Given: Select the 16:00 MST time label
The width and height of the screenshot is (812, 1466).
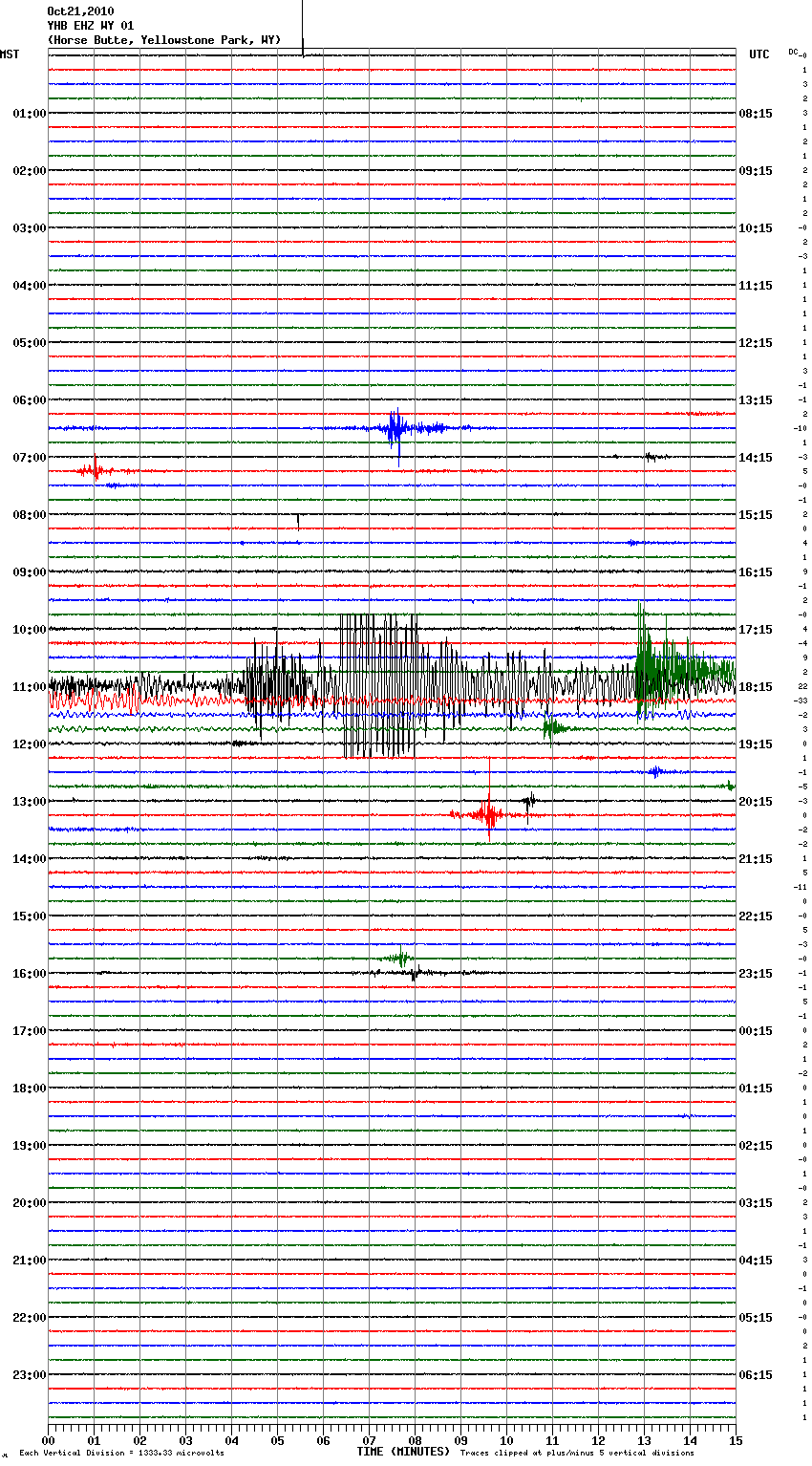Looking at the screenshot, I should point(29,974).
